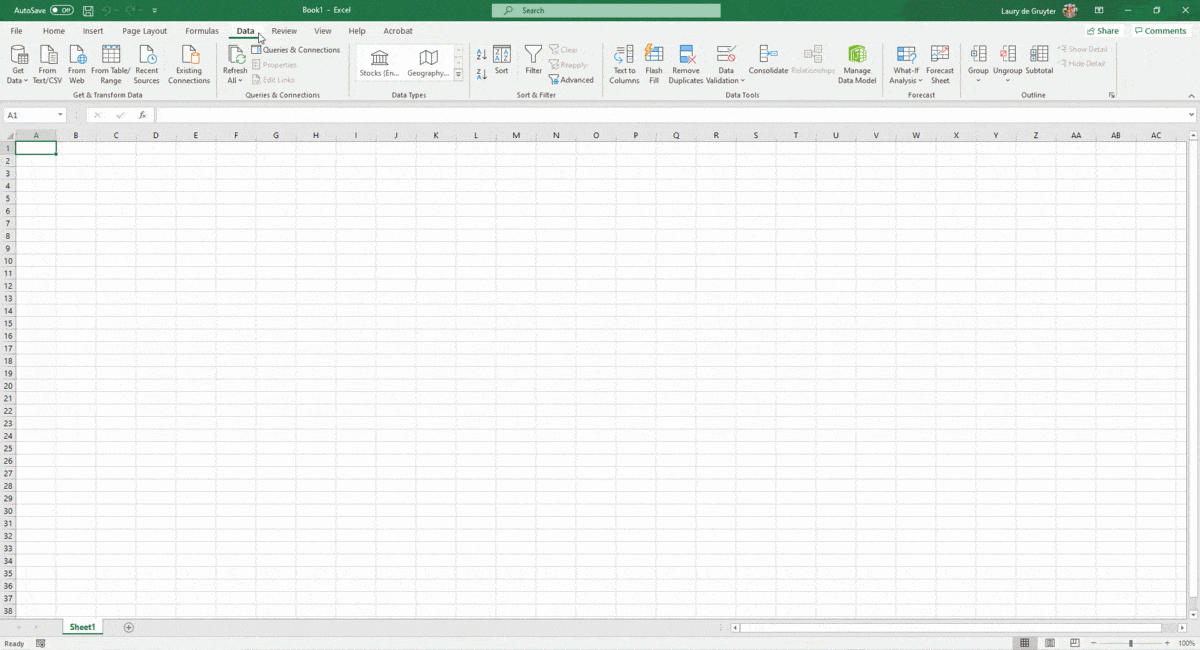
Task: Expand the Ungroup dropdown arrow
Action: coord(1008,81)
